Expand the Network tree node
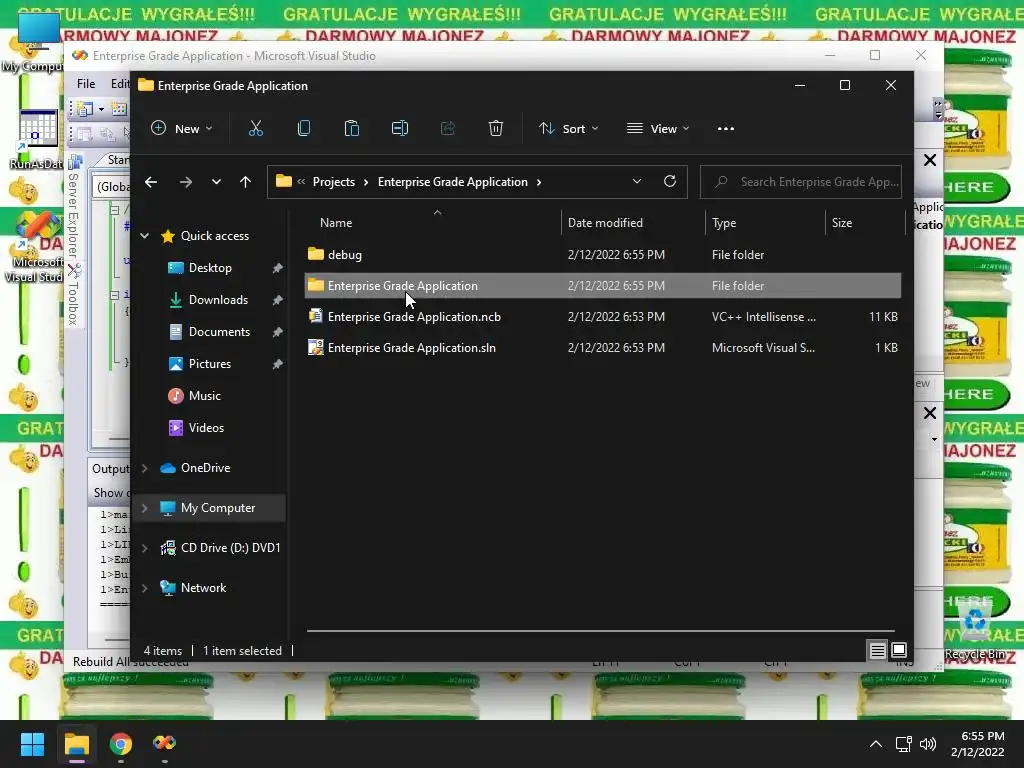 [144, 588]
